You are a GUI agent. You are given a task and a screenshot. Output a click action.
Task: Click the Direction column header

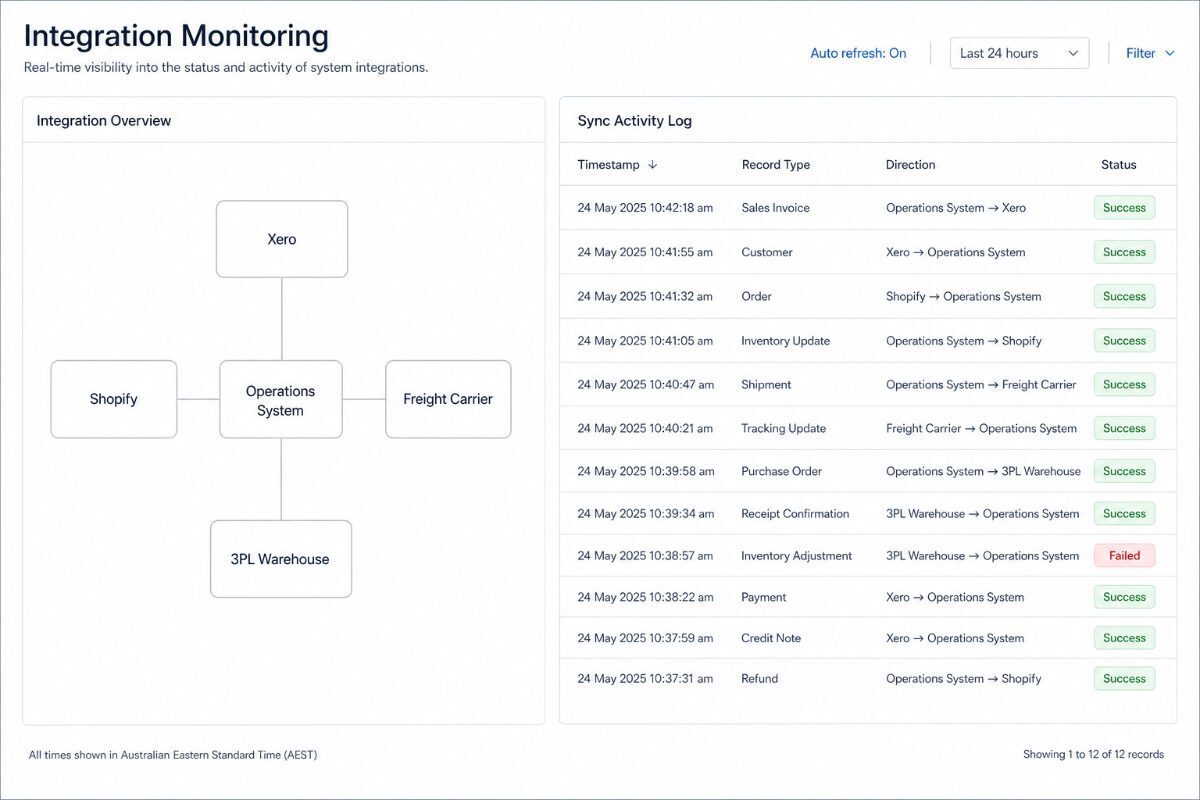point(911,165)
